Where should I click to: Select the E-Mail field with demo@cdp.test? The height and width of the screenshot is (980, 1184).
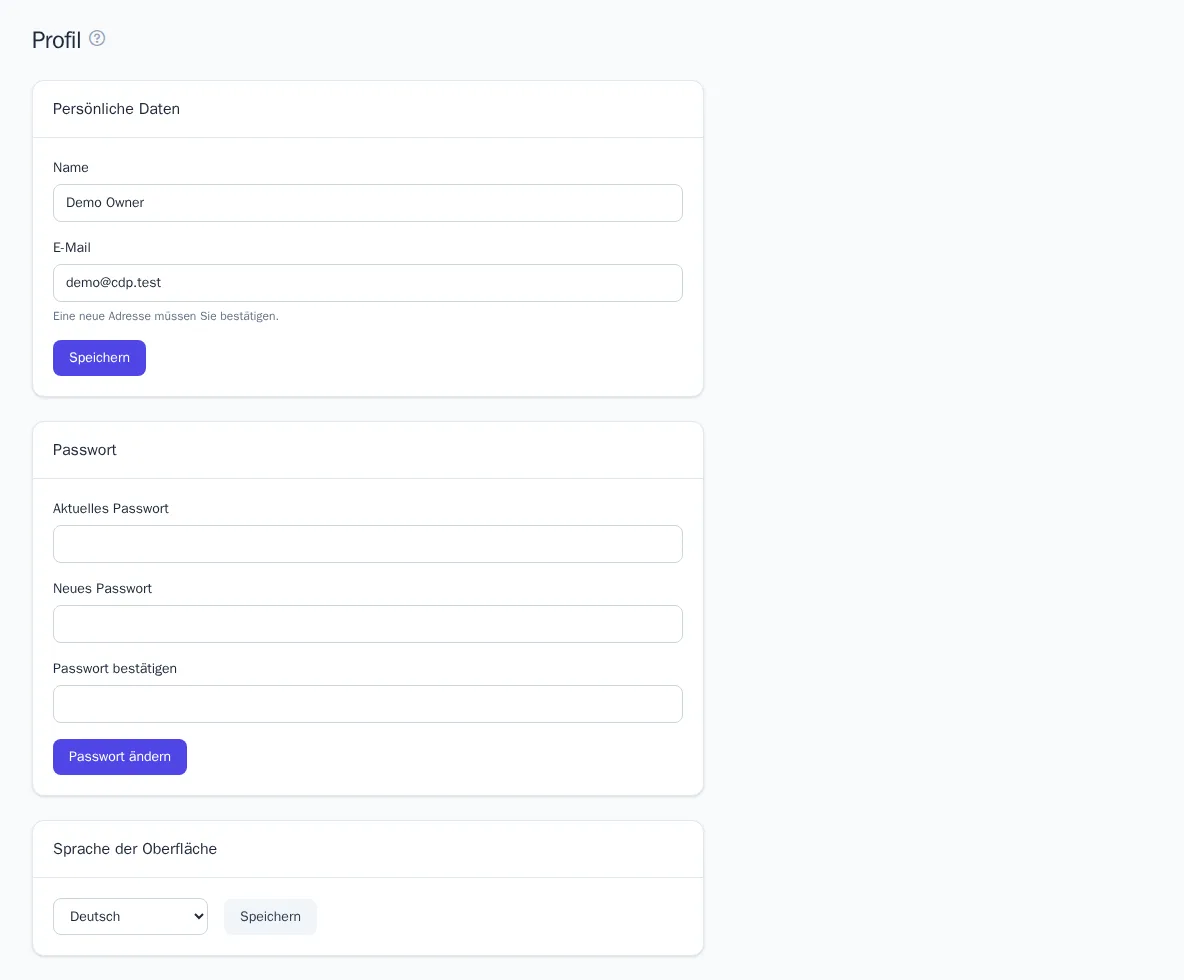[368, 283]
